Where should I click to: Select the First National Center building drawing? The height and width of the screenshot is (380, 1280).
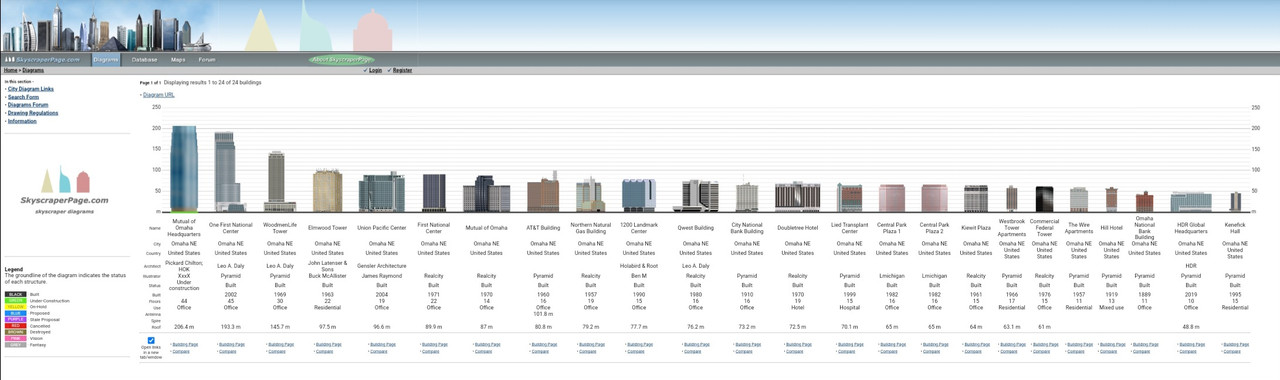point(434,193)
